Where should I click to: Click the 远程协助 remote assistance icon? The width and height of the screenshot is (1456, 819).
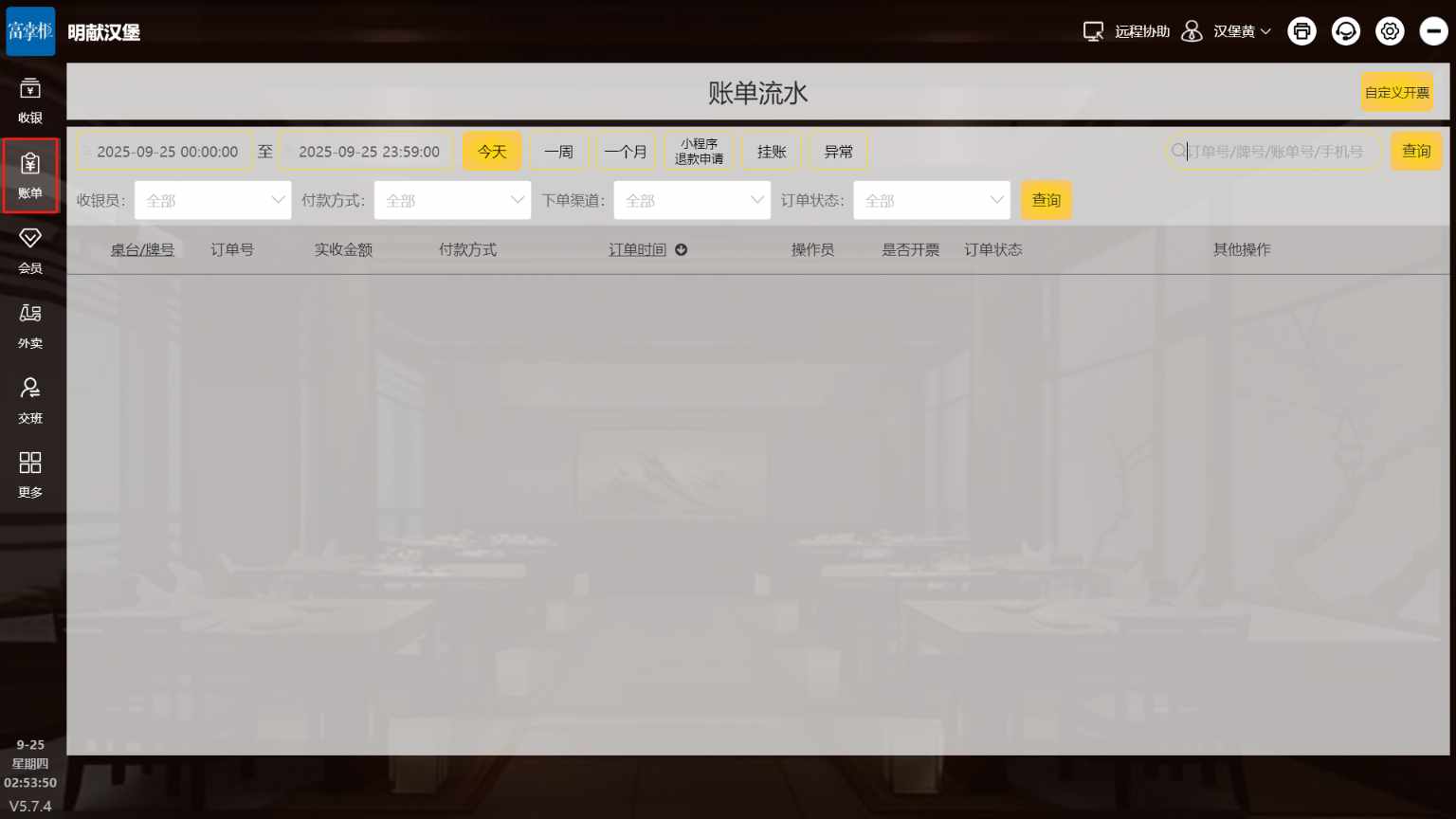[1093, 31]
